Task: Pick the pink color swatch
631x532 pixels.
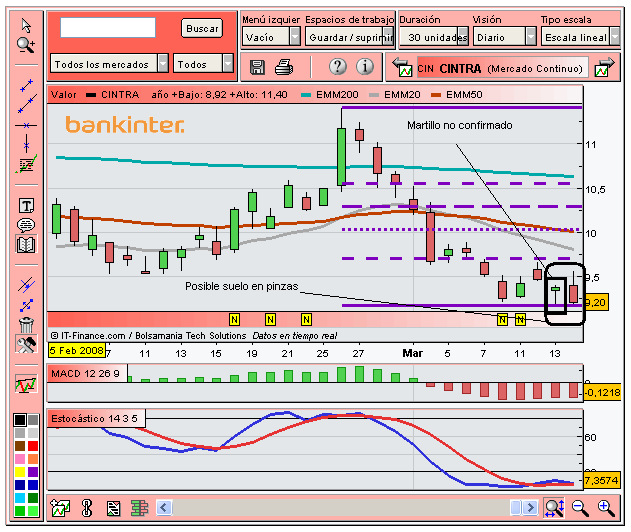Action: coord(20,459)
